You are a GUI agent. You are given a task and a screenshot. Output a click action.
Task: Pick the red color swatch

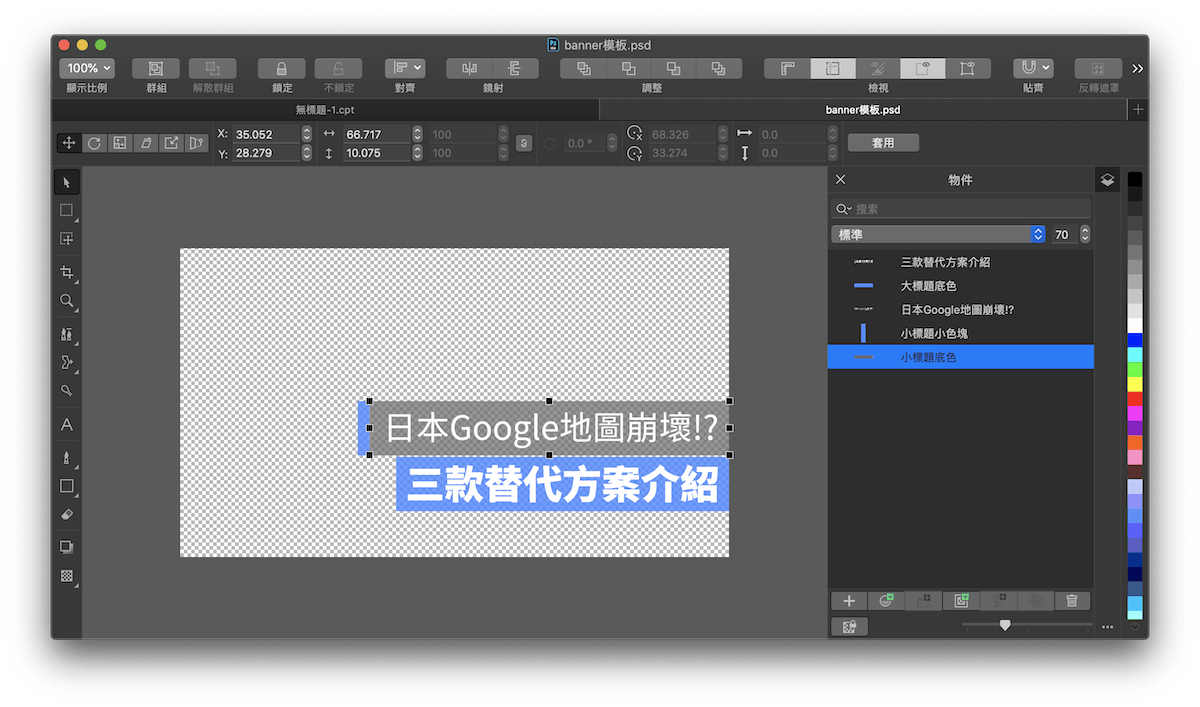pos(1135,398)
